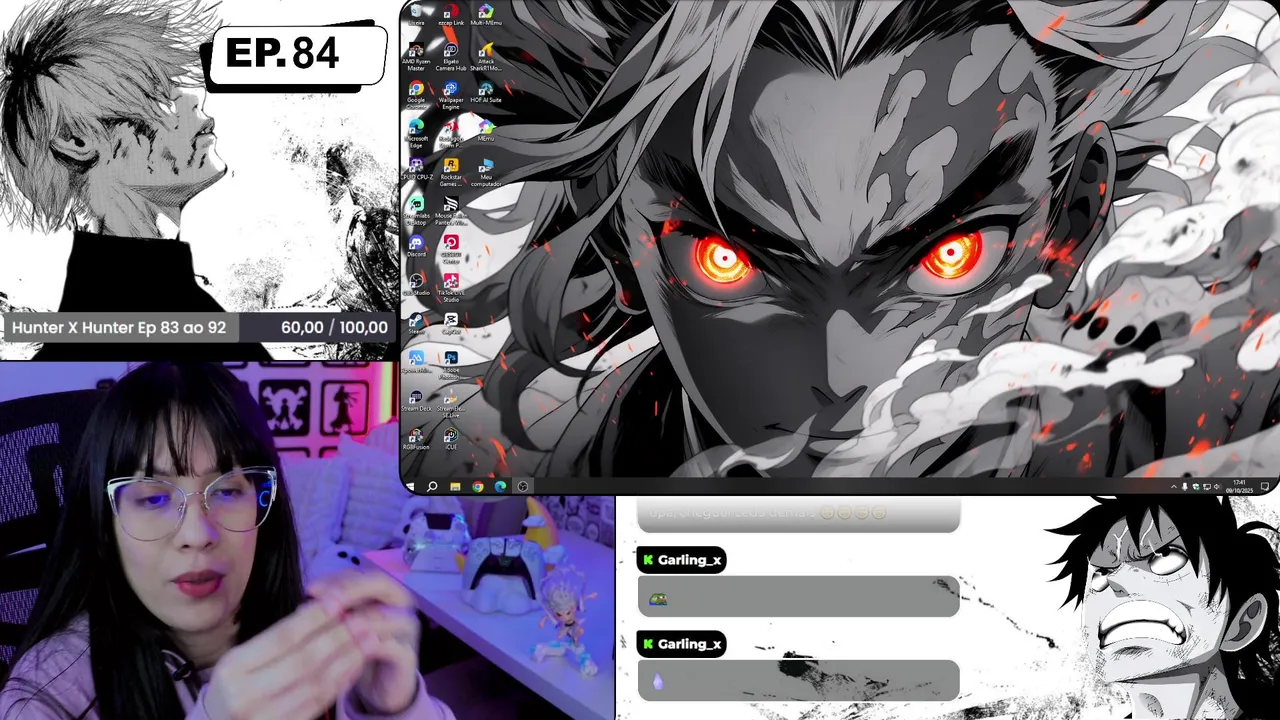The width and height of the screenshot is (1280, 720).
Task: Open the AMD Ryzen Master shortcut
Action: 416,55
